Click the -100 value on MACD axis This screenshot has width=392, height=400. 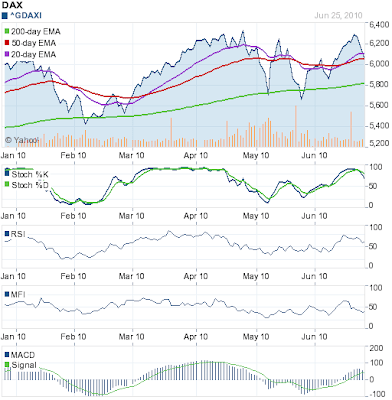pyautogui.click(x=376, y=394)
